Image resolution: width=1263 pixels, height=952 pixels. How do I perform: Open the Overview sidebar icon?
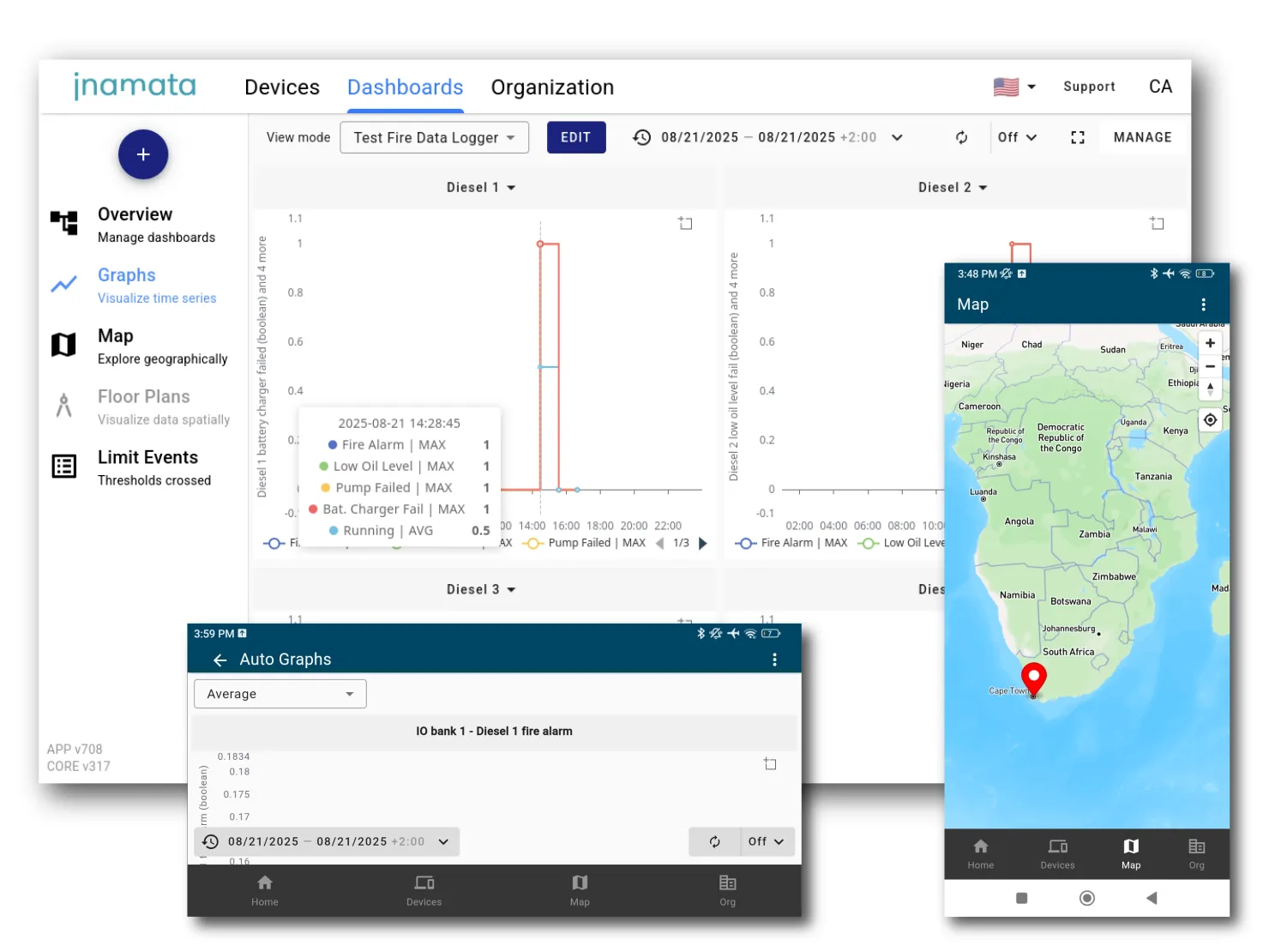pyautogui.click(x=64, y=223)
